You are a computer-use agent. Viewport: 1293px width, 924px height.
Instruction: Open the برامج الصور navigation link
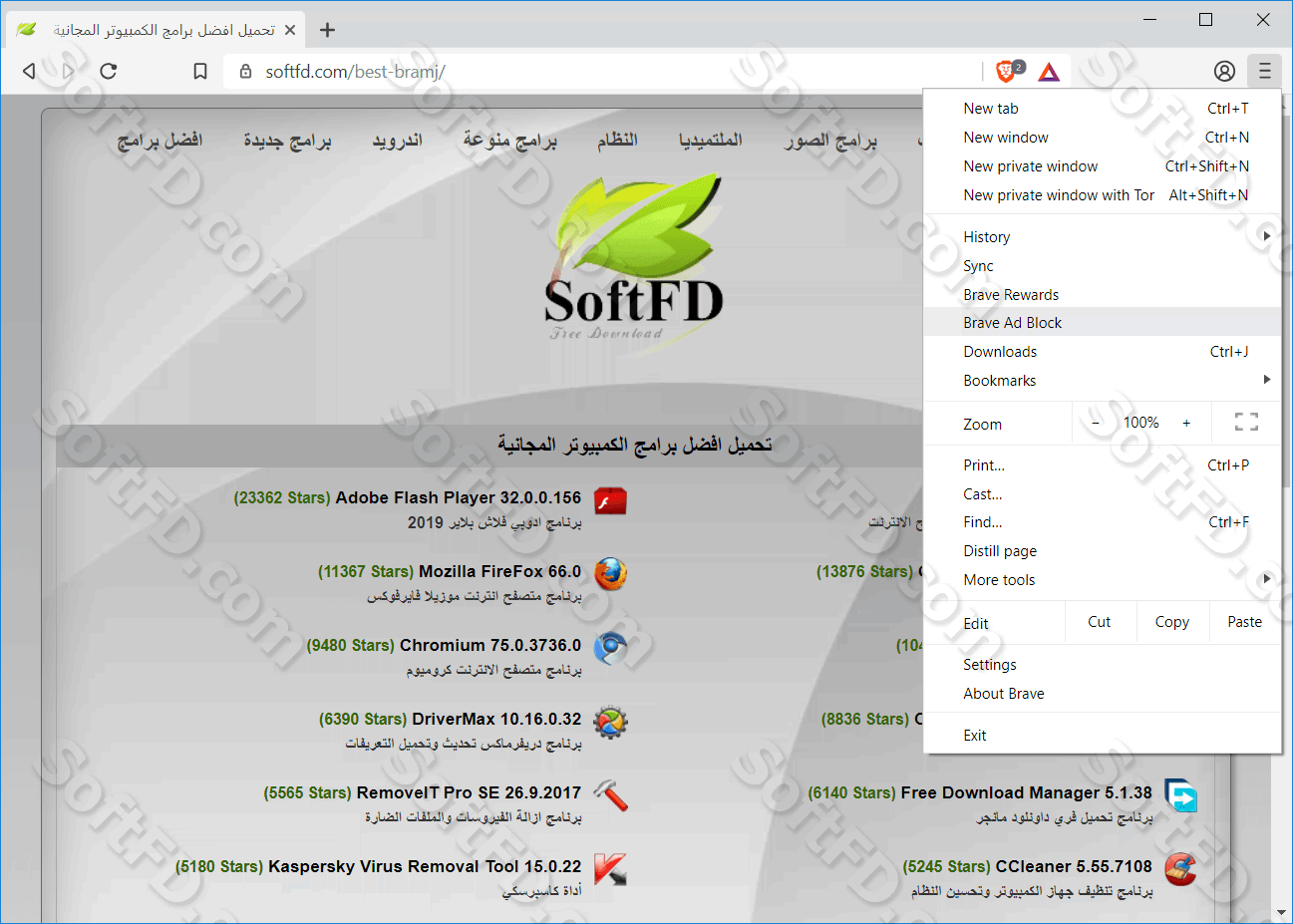[830, 141]
